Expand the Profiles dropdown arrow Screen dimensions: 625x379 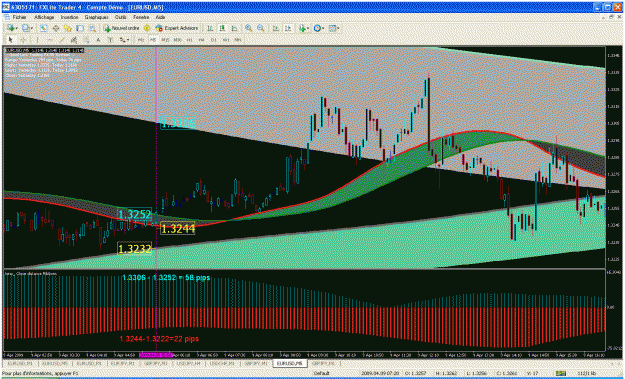[32, 28]
